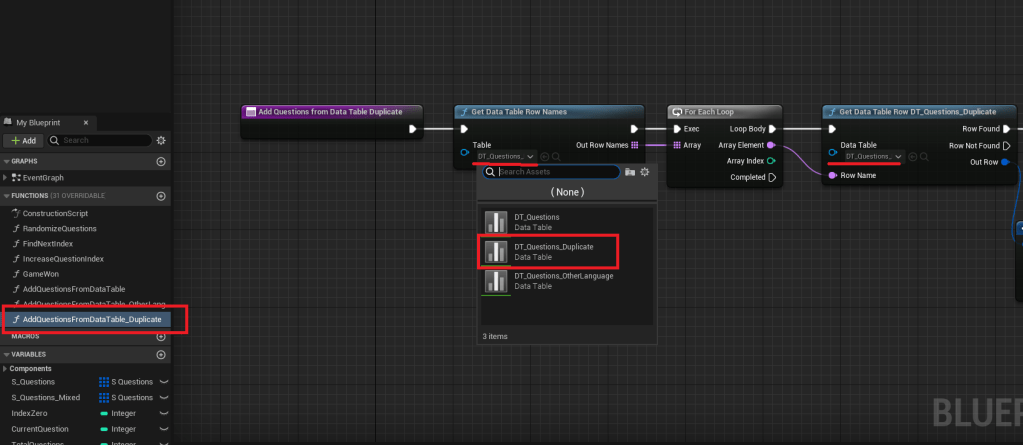The height and width of the screenshot is (445, 1023).
Task: Click the gear icon in asset picker
Action: (x=645, y=172)
